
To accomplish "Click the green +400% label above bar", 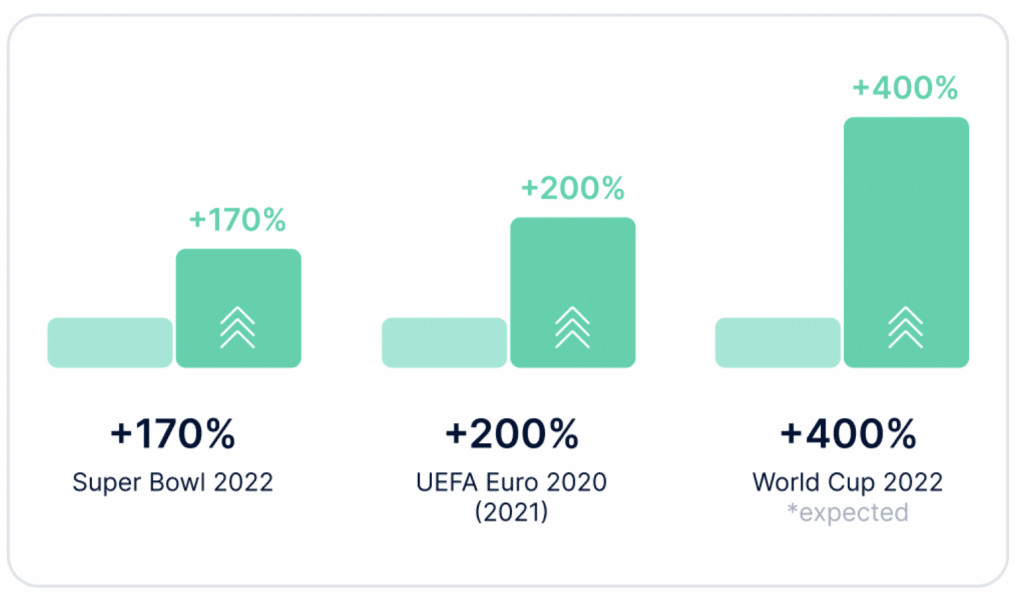I will click(x=906, y=88).
